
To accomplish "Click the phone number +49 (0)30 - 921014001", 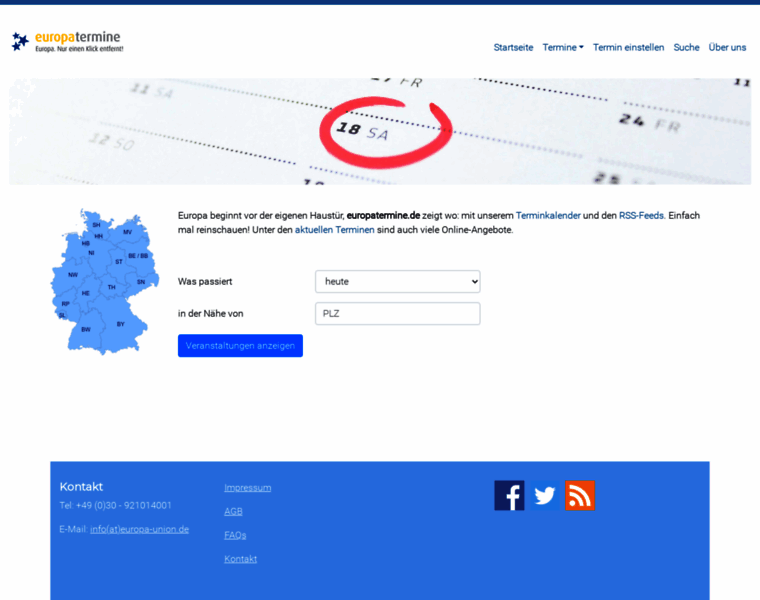I will pyautogui.click(x=124, y=505).
